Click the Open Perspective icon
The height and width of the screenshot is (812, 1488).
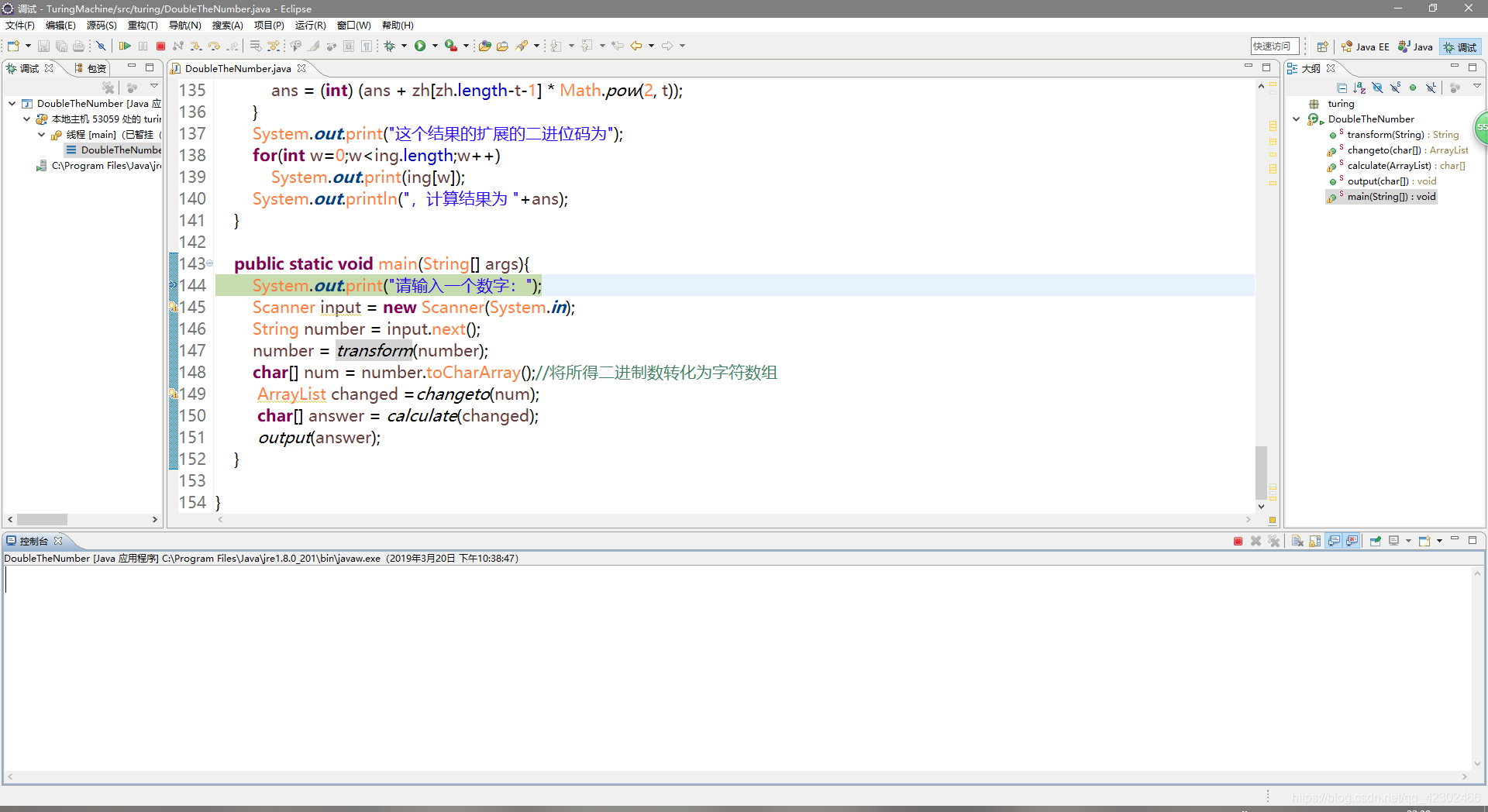(x=1322, y=46)
